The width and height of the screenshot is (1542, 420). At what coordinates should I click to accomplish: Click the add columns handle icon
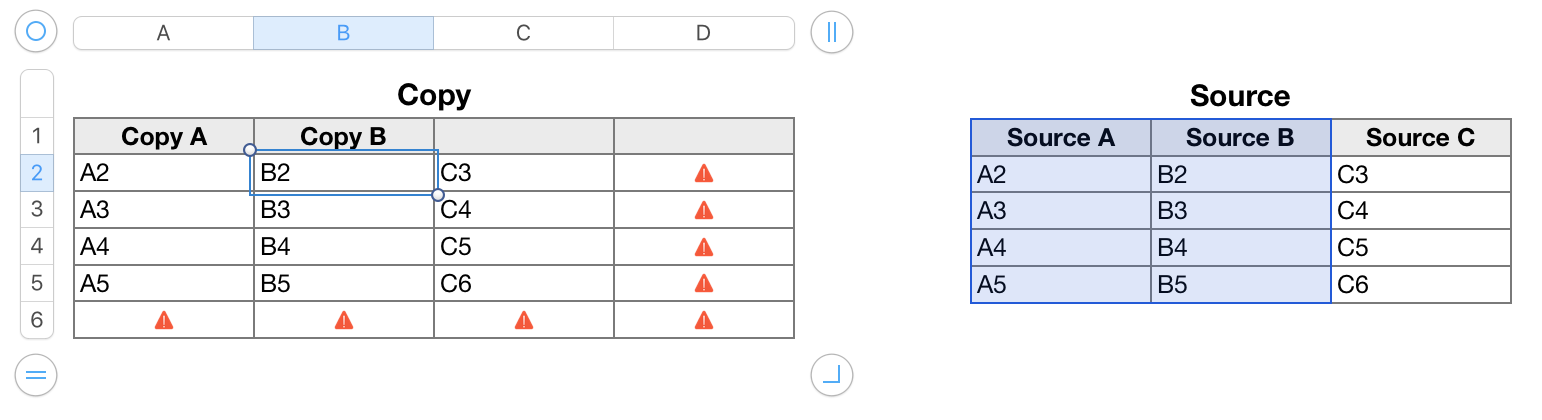coord(831,33)
